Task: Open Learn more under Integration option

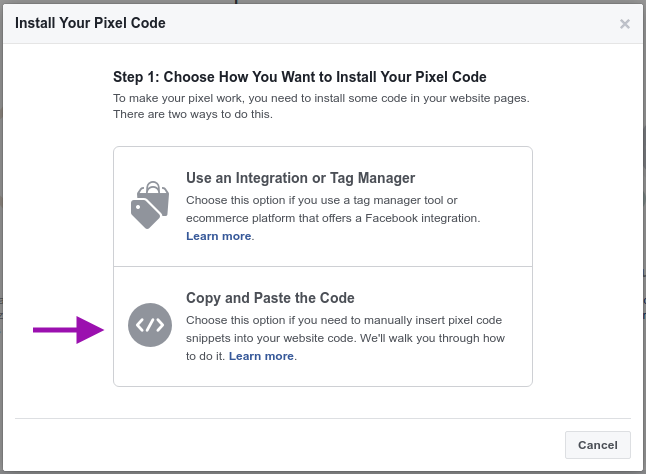Action: click(x=218, y=236)
